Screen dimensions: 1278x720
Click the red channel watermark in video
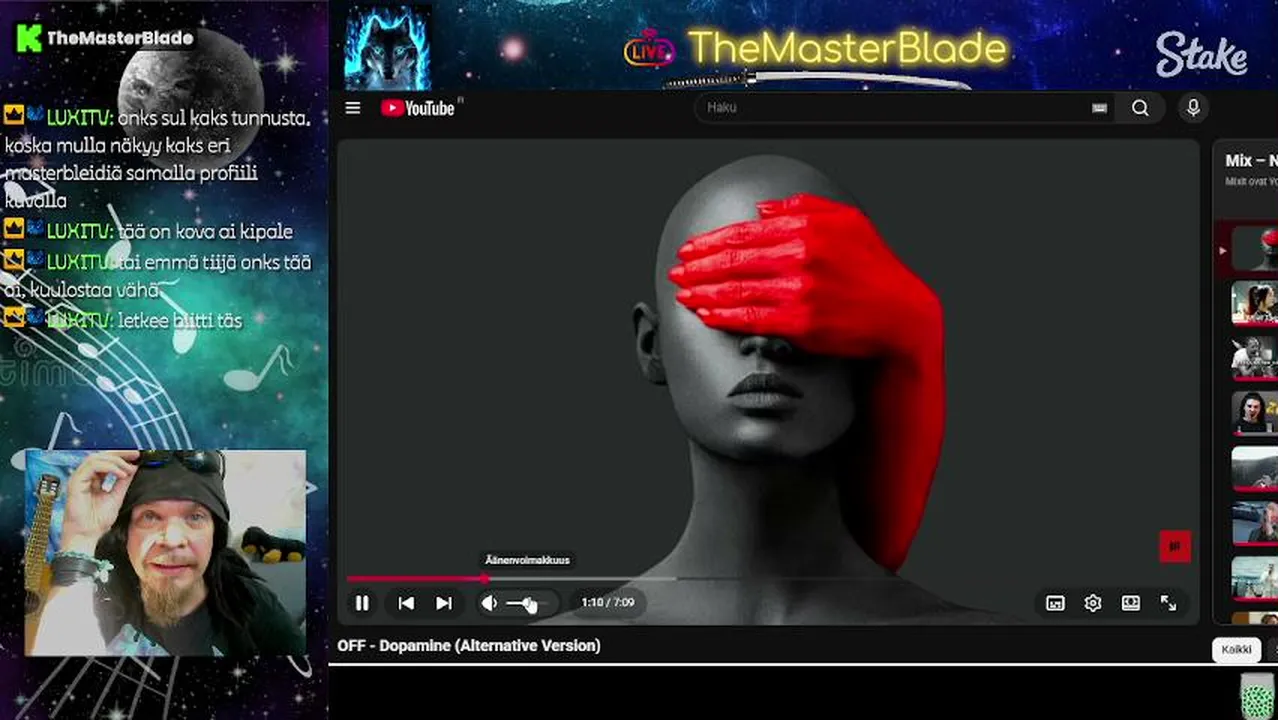(1175, 546)
